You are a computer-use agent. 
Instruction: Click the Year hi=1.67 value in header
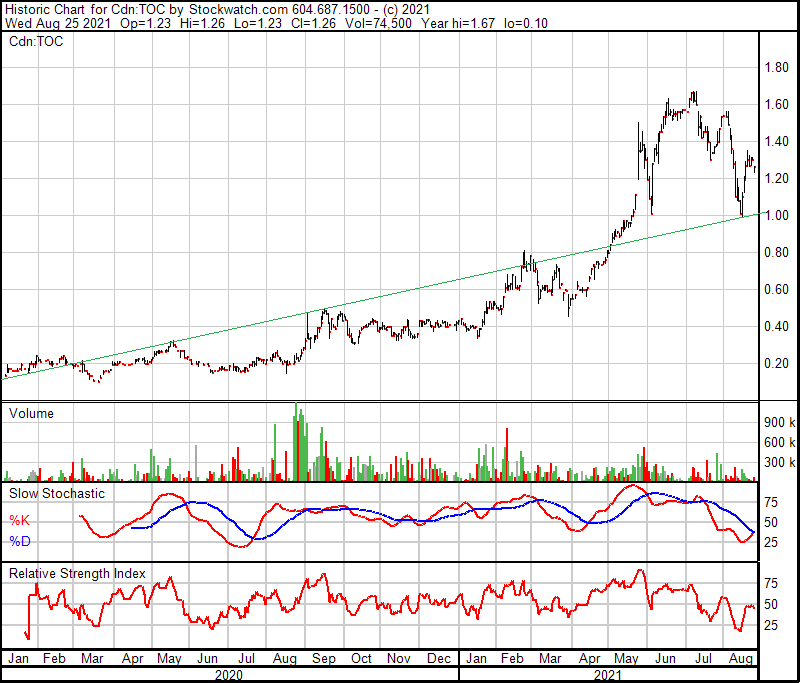point(458,23)
